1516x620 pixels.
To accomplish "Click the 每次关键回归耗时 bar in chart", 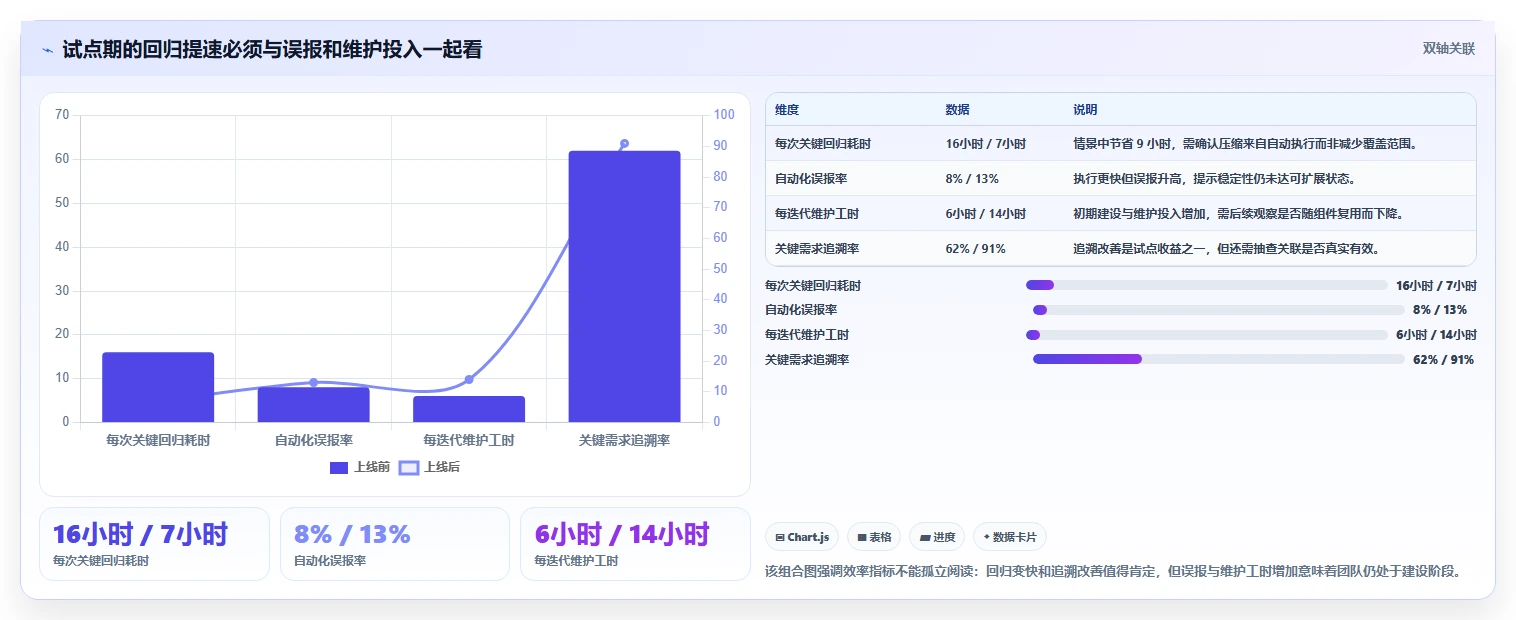I will [x=158, y=387].
